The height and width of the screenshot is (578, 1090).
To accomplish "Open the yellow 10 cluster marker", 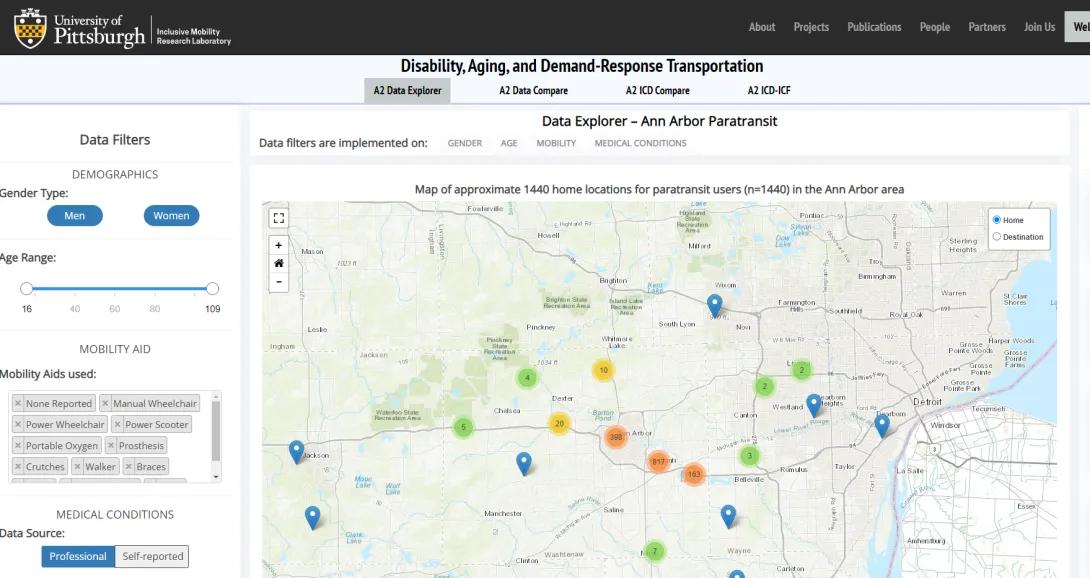I will [x=603, y=370].
